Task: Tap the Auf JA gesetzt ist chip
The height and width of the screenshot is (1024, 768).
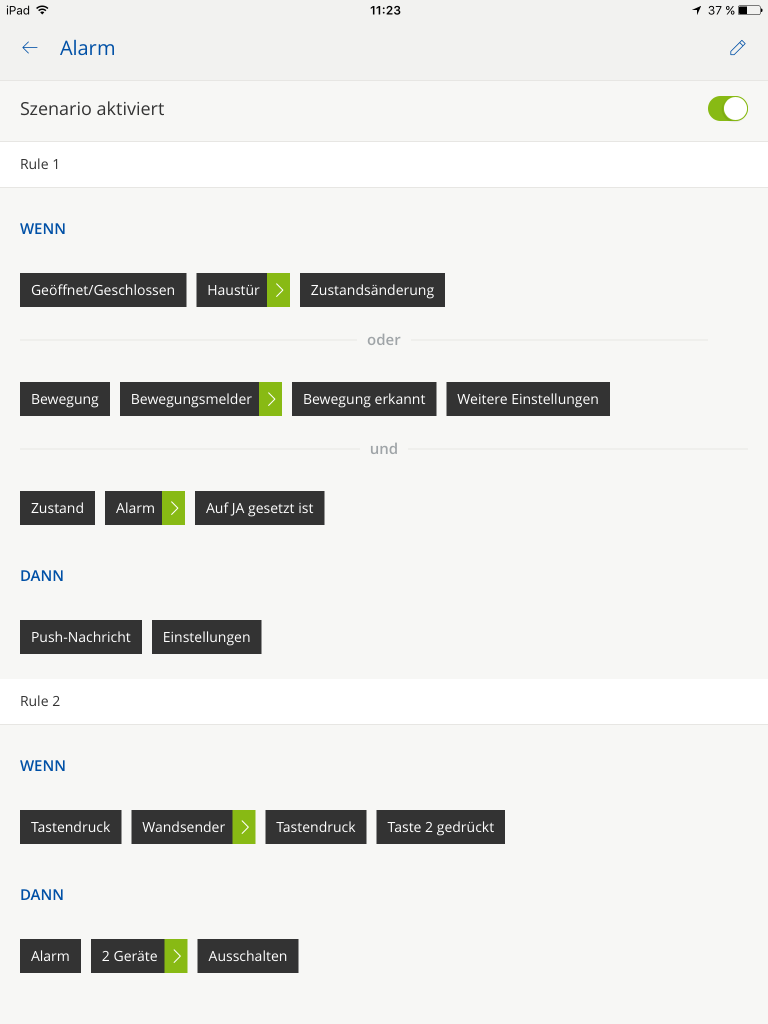Action: 259,508
